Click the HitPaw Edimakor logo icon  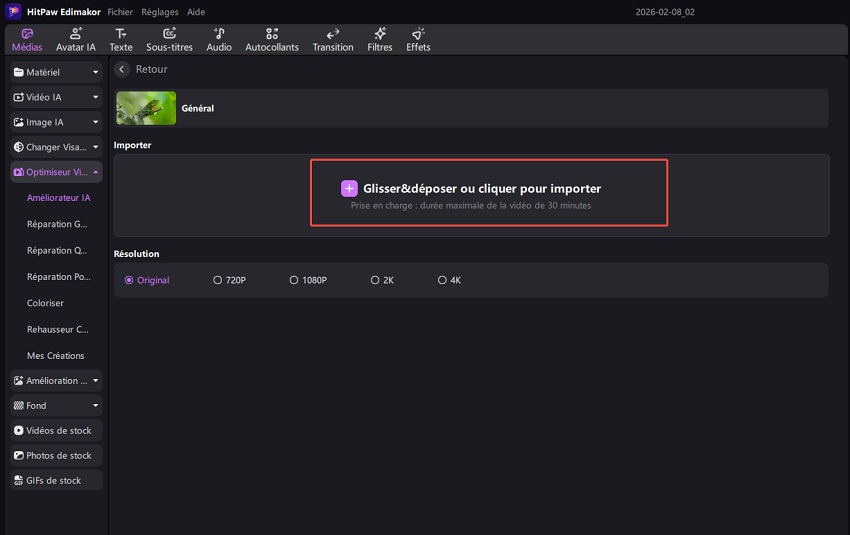[x=13, y=11]
